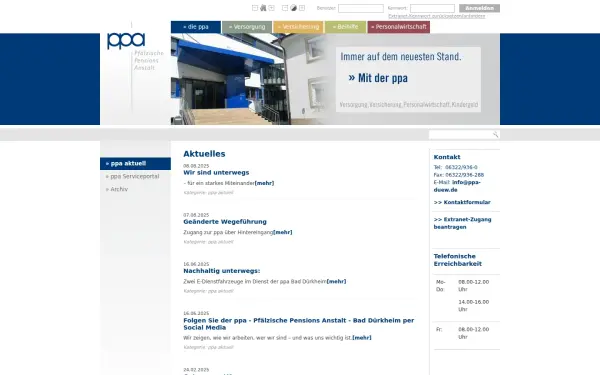Image resolution: width=600 pixels, height=375 pixels.
Task: Open the 'die ppa' menu tab
Action: coord(196,27)
